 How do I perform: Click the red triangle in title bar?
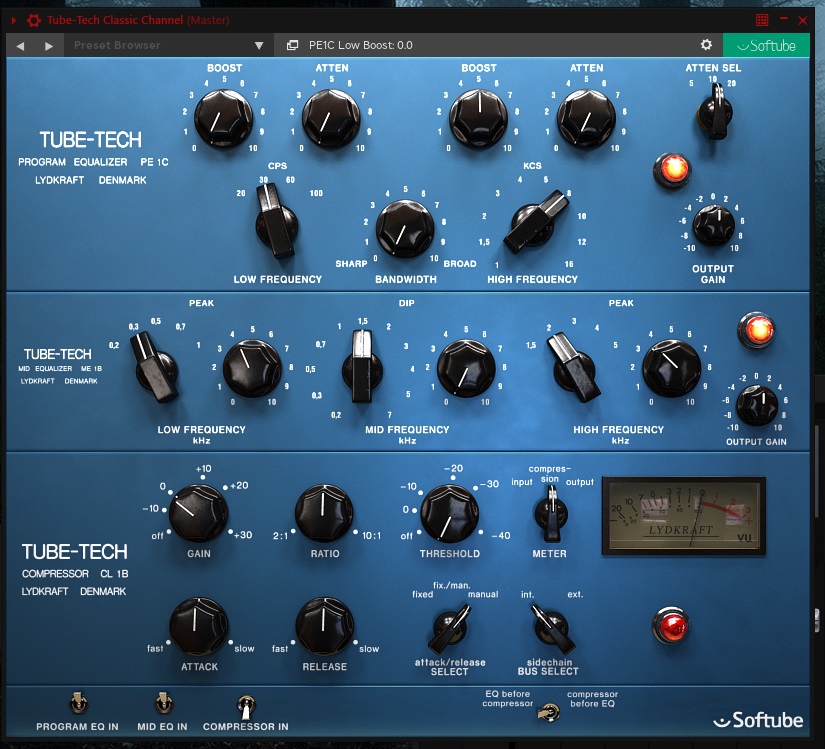tap(14, 21)
